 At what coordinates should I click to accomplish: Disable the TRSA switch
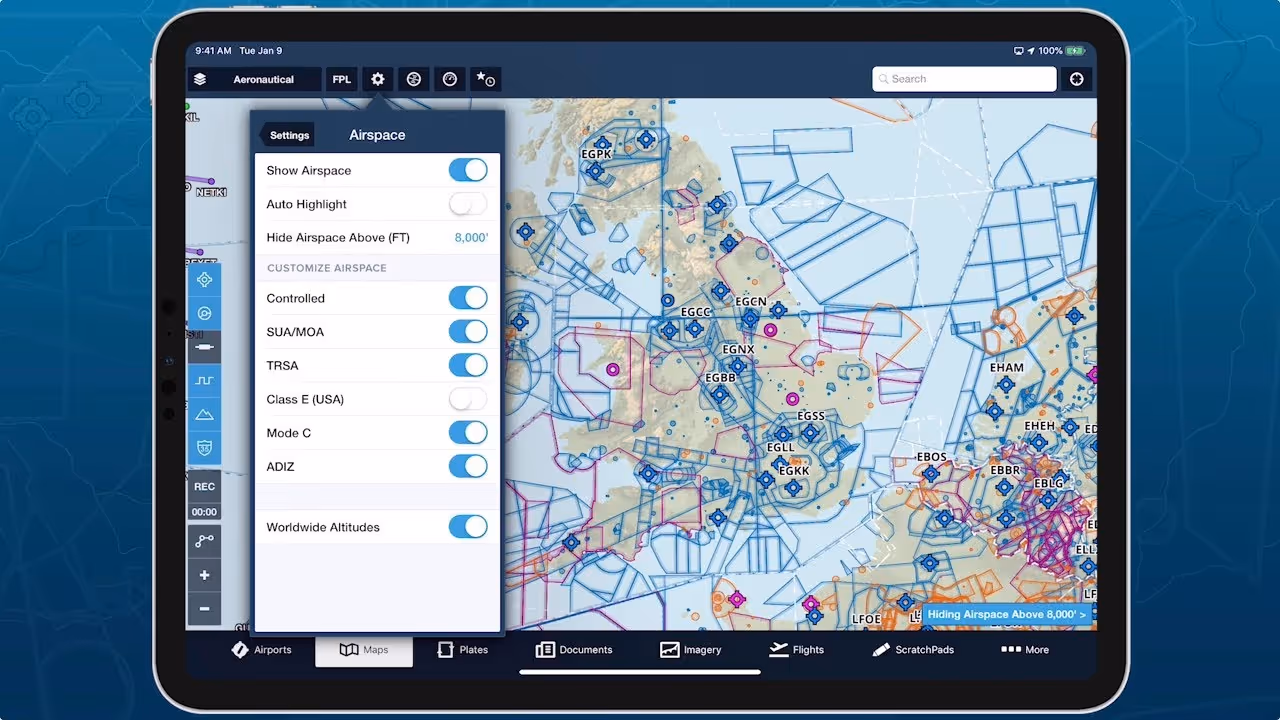pos(468,365)
